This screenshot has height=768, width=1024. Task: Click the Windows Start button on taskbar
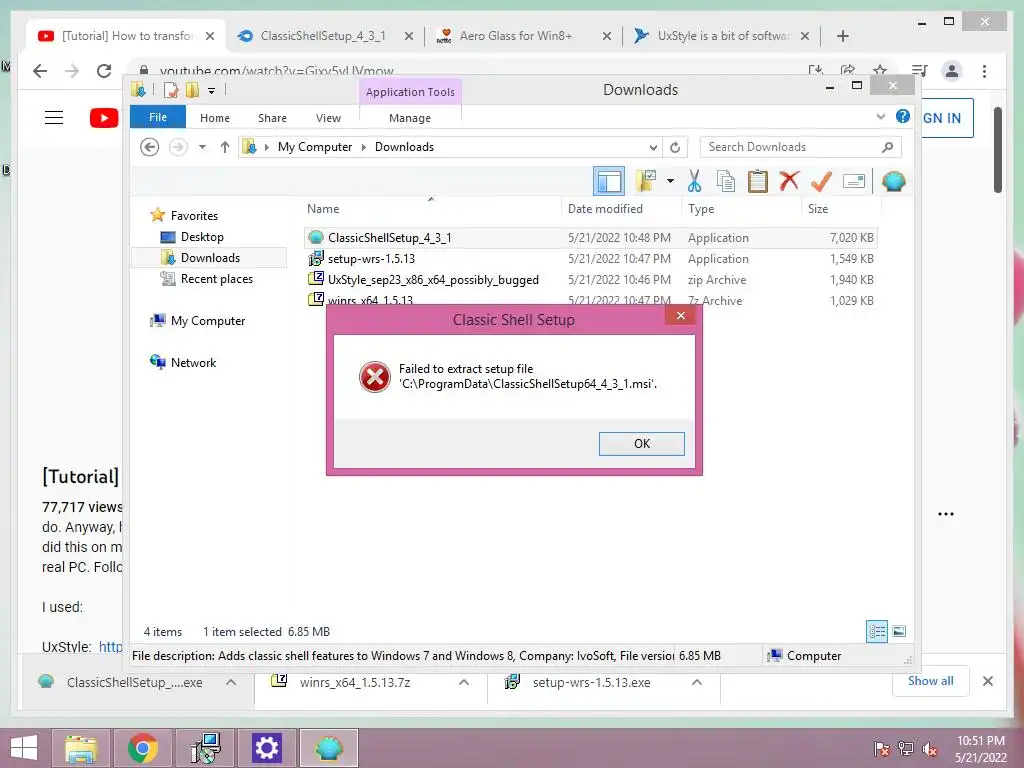[24, 748]
